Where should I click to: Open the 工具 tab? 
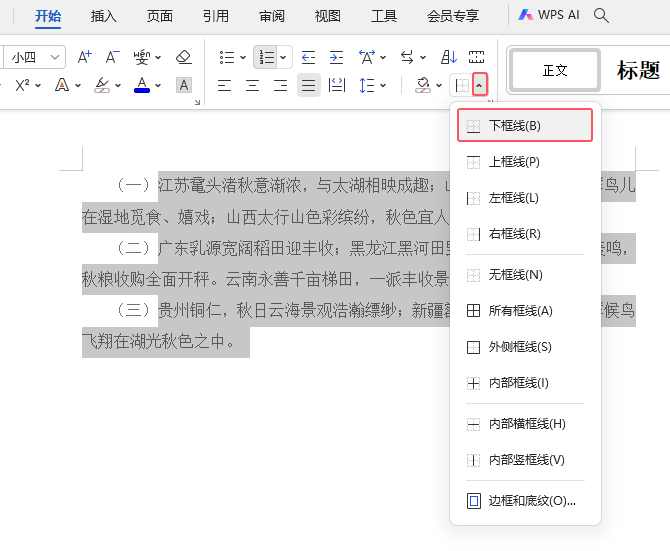[x=384, y=16]
